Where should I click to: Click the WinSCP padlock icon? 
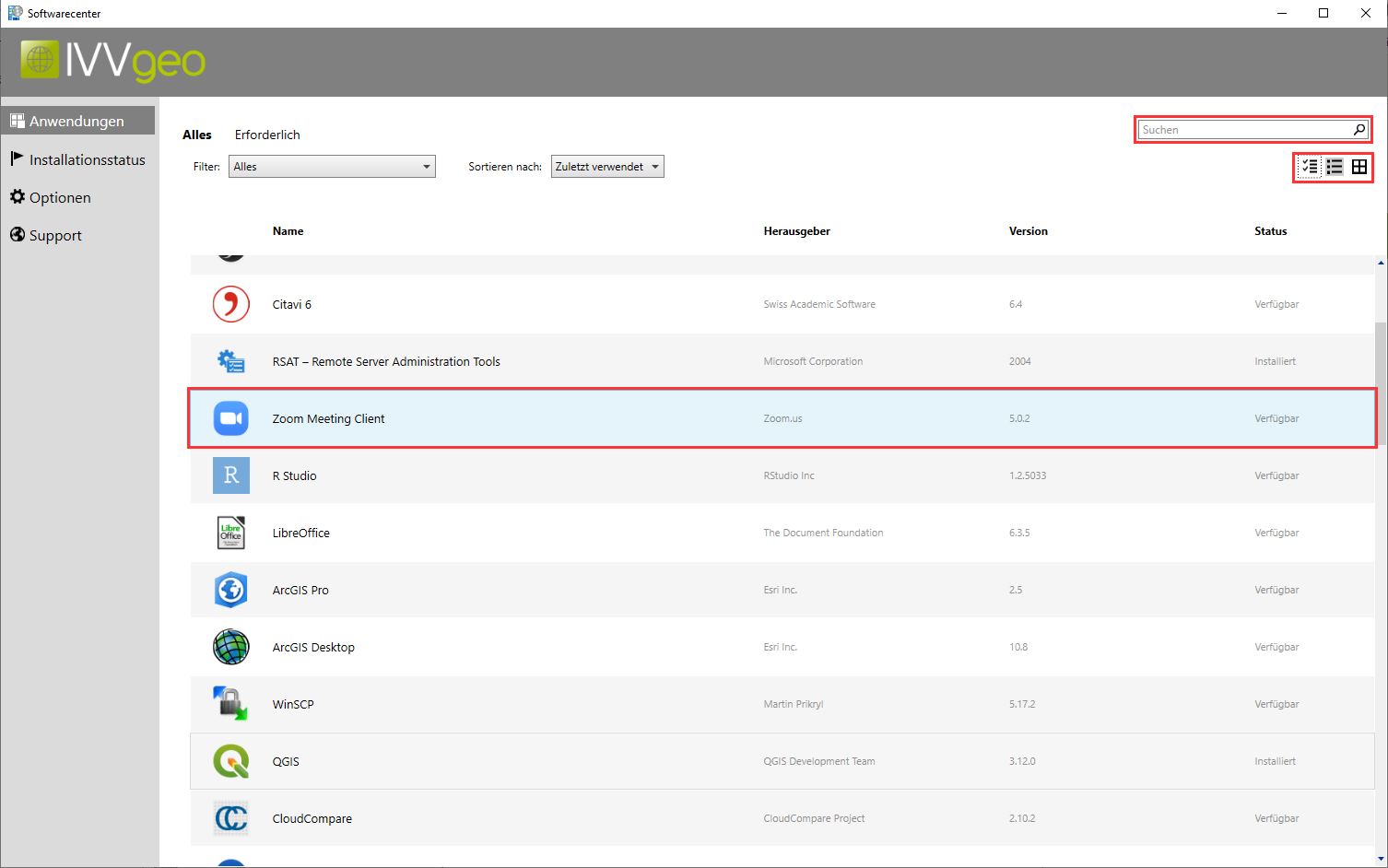pyautogui.click(x=231, y=704)
